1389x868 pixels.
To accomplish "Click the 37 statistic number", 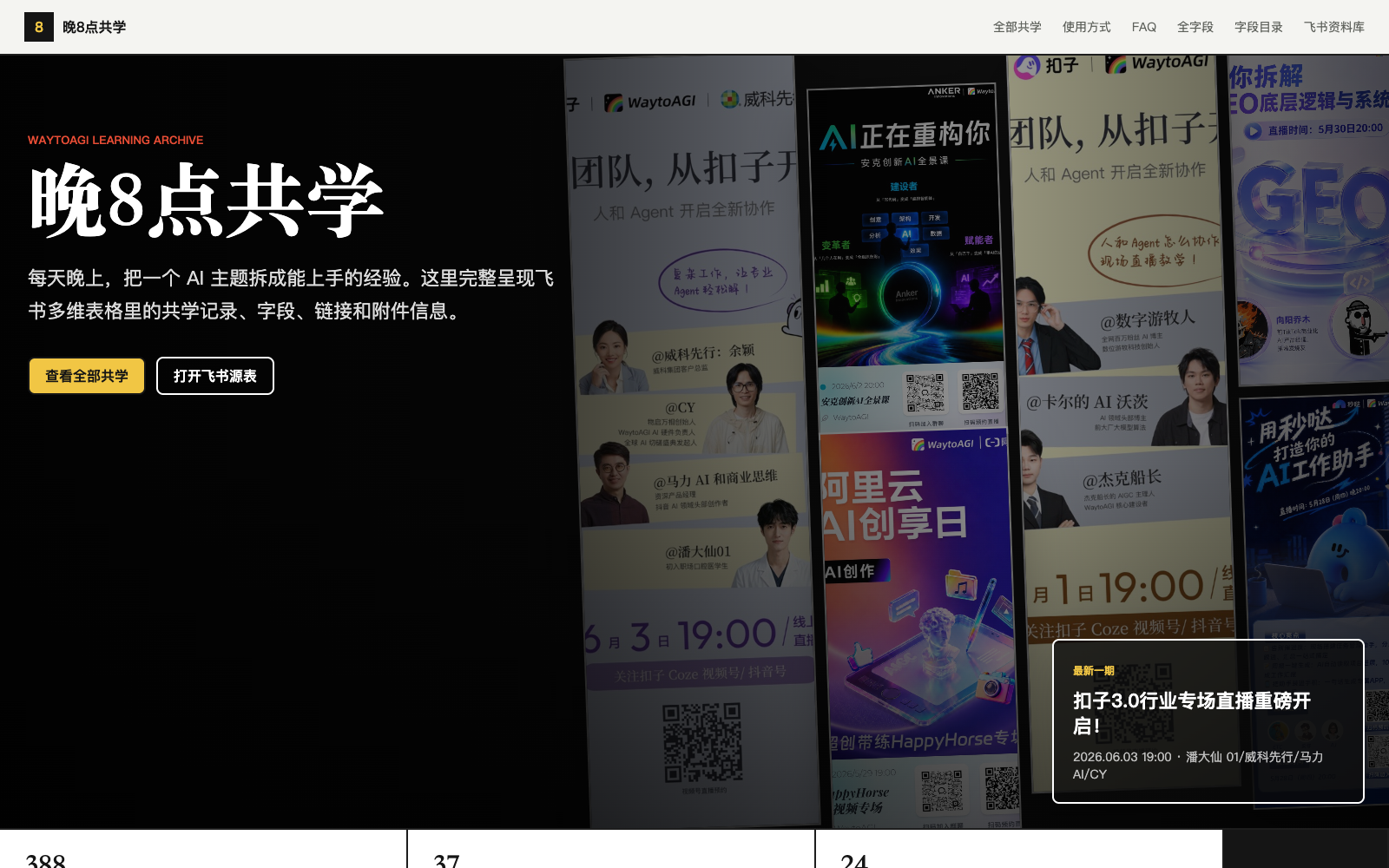I will pyautogui.click(x=446, y=860).
